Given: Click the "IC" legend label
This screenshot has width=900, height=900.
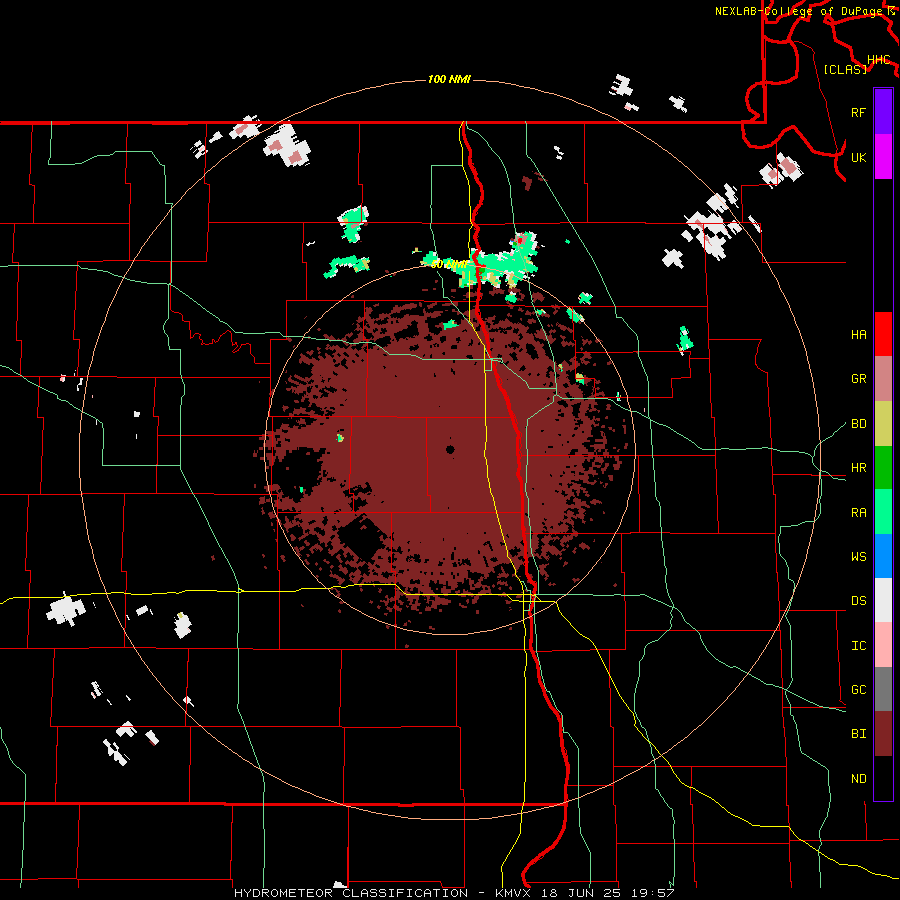Looking at the screenshot, I should [858, 646].
